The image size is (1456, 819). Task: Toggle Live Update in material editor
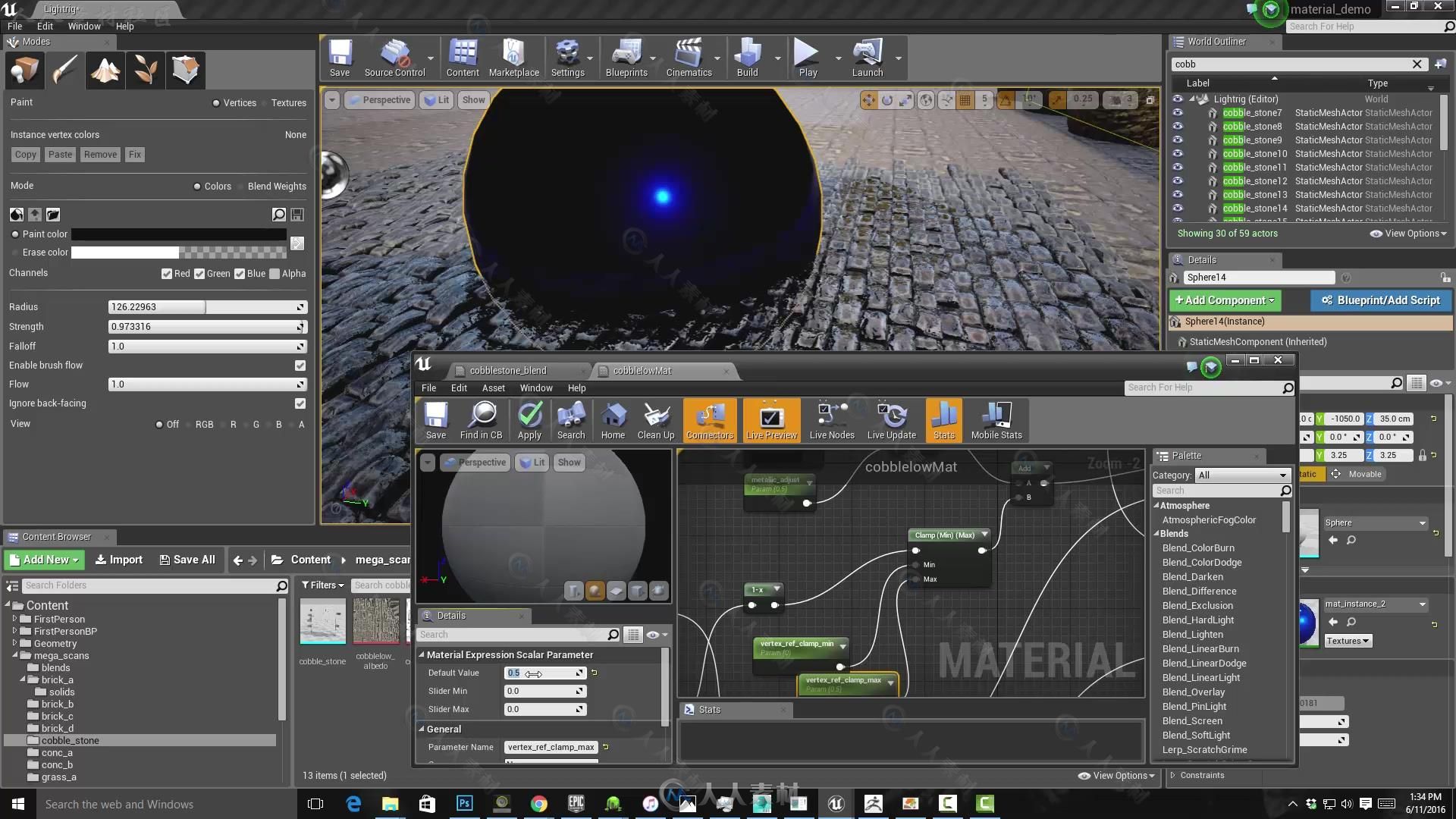(892, 420)
